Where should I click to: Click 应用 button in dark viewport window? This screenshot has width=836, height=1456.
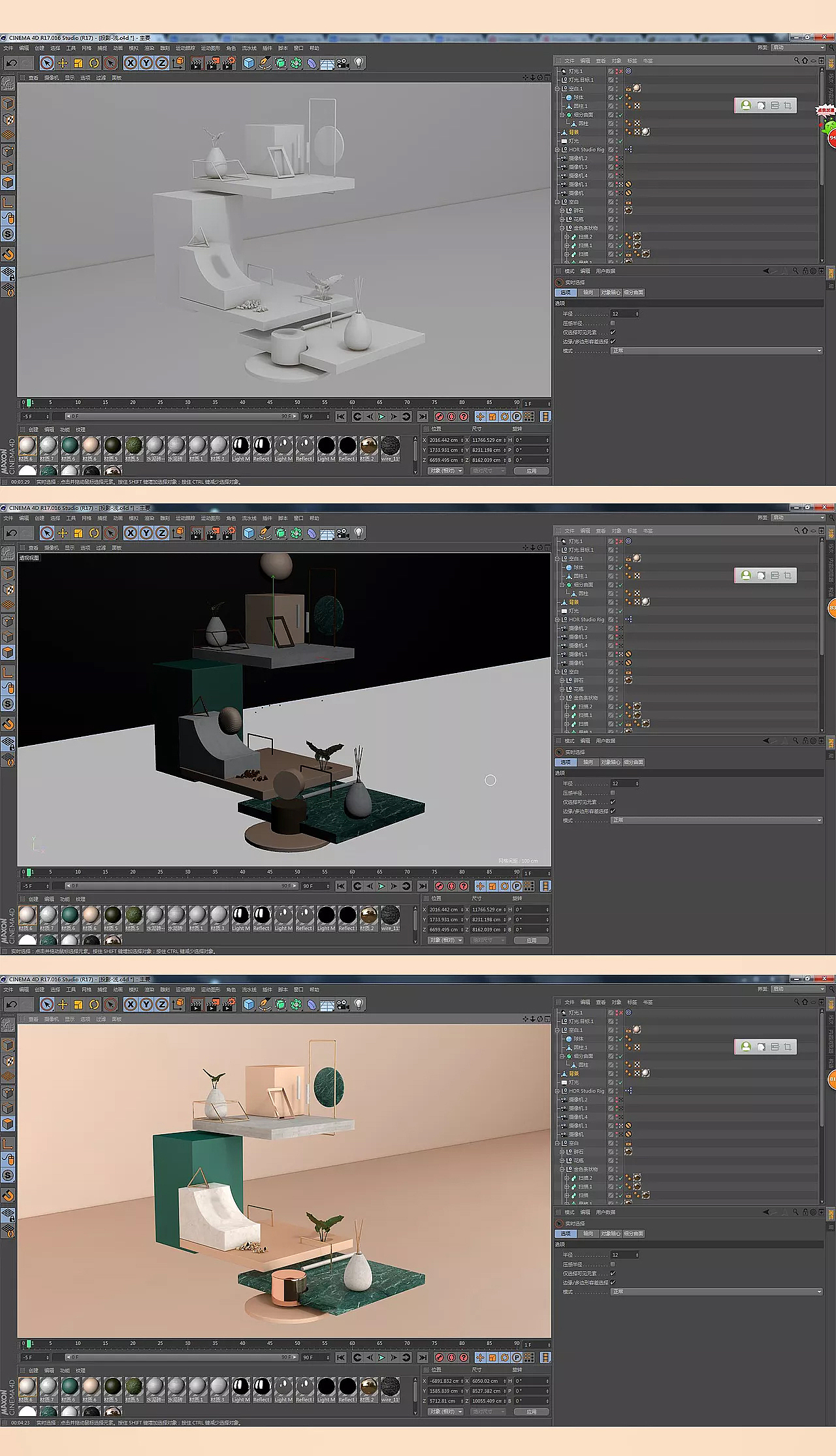tap(531, 940)
